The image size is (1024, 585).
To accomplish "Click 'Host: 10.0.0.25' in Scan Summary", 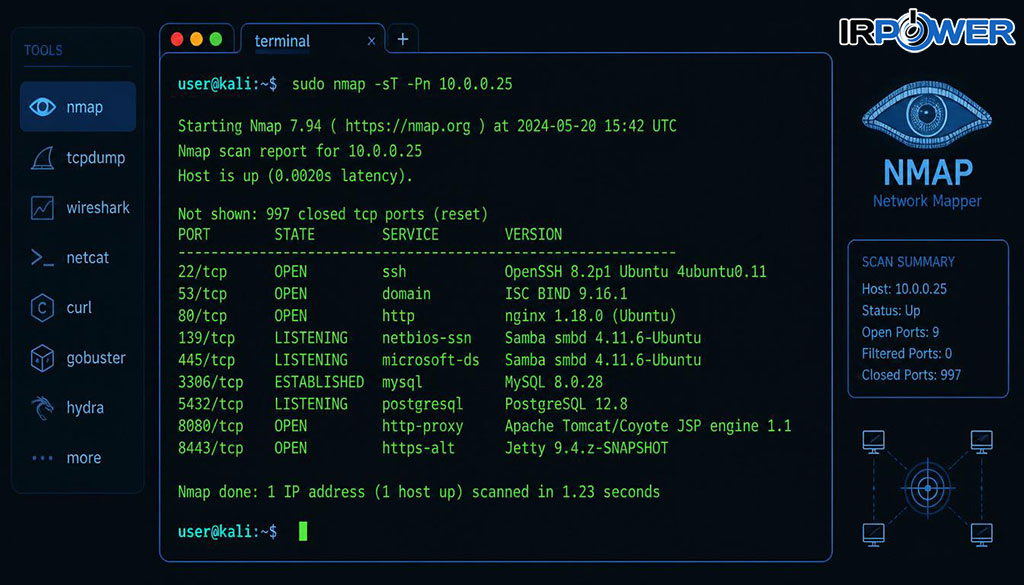I will point(904,289).
